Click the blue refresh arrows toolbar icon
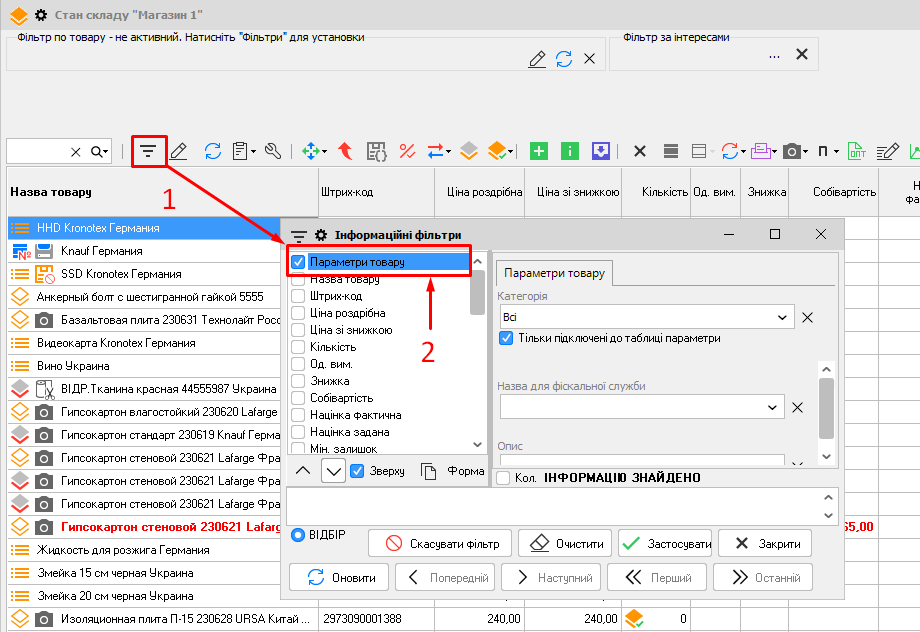920x632 pixels. pos(213,151)
